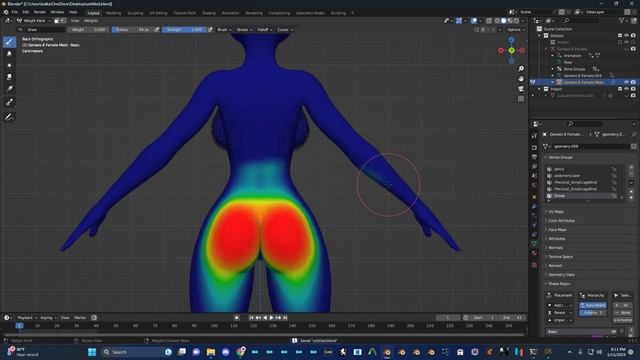Toggle the Auto Parent button
The height and width of the screenshot is (360, 640).
pos(593,305)
